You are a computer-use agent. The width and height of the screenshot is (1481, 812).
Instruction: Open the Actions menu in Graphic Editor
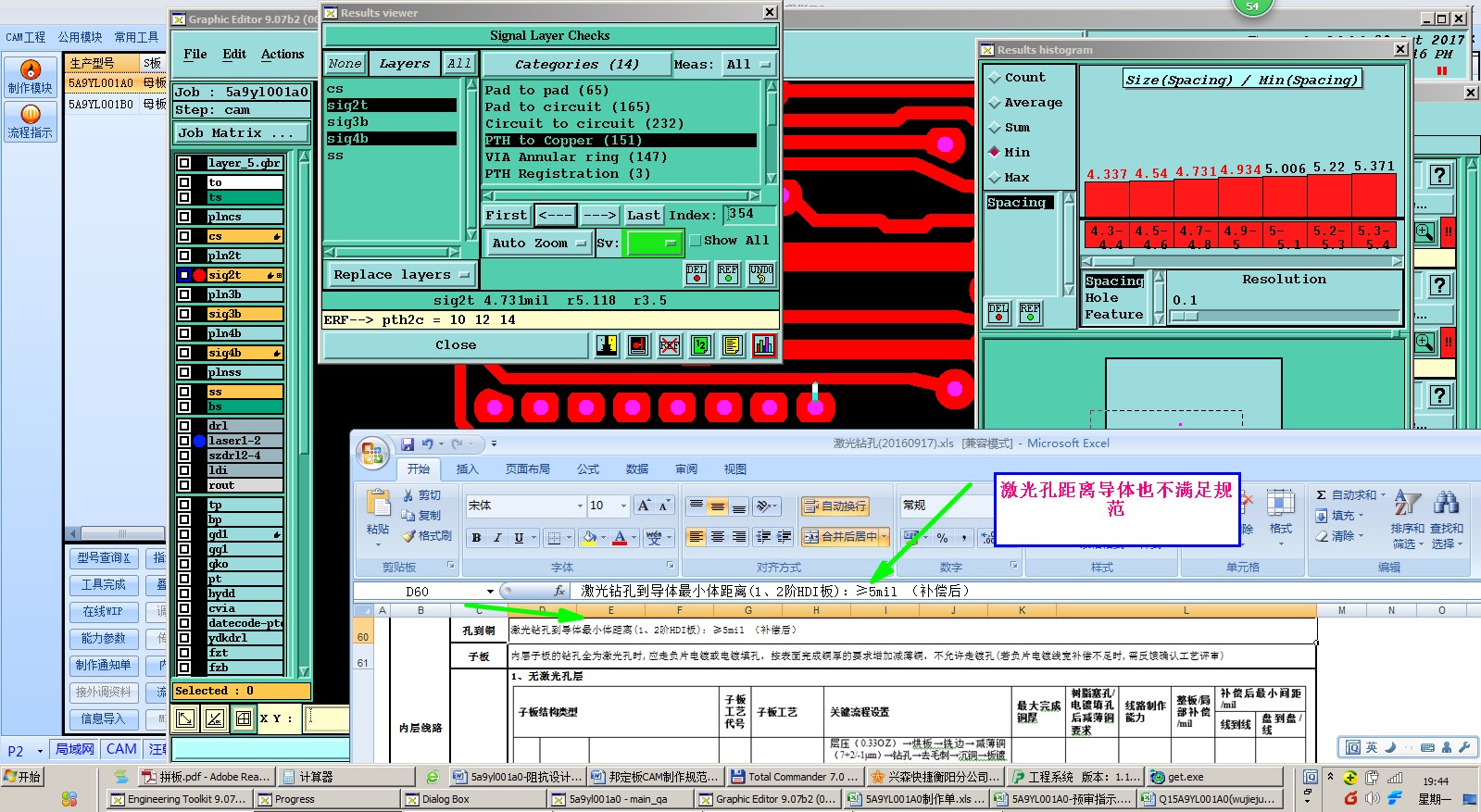282,55
